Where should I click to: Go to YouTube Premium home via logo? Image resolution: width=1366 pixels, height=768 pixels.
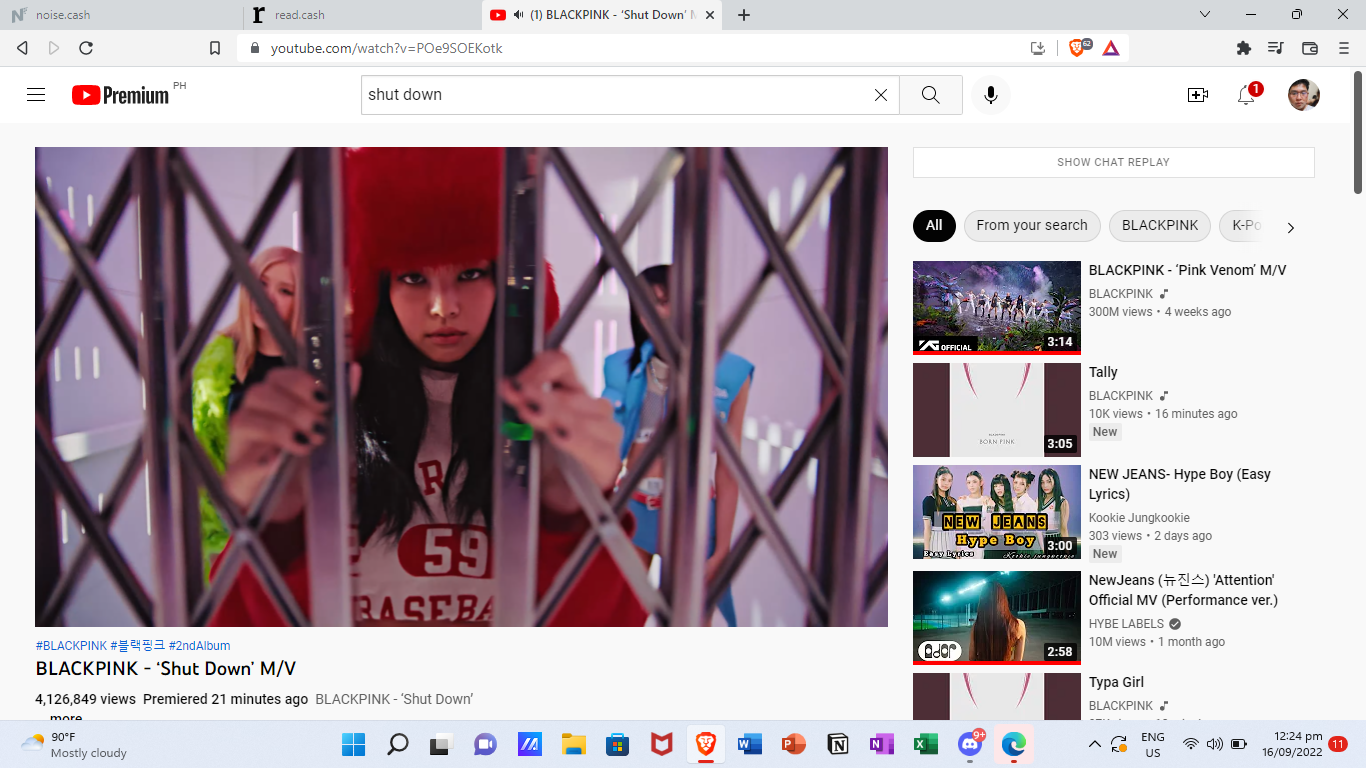click(x=121, y=95)
